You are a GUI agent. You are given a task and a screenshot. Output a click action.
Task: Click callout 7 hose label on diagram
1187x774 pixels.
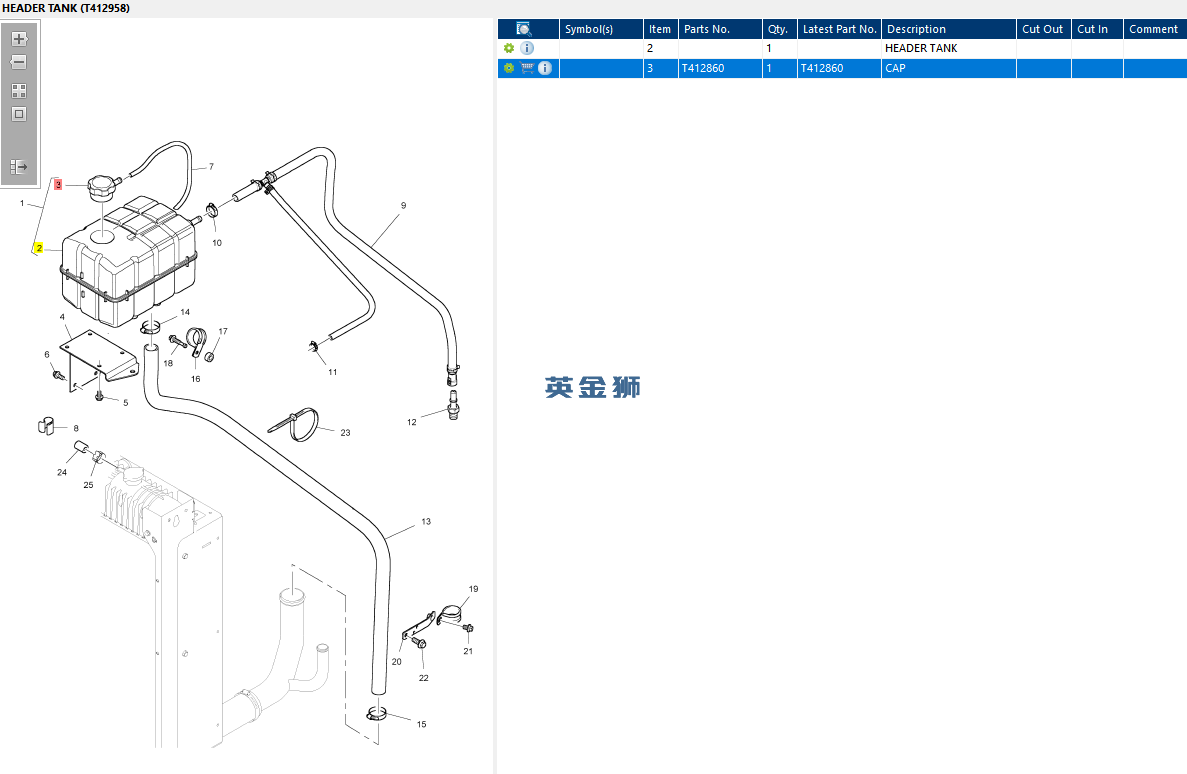click(x=211, y=167)
